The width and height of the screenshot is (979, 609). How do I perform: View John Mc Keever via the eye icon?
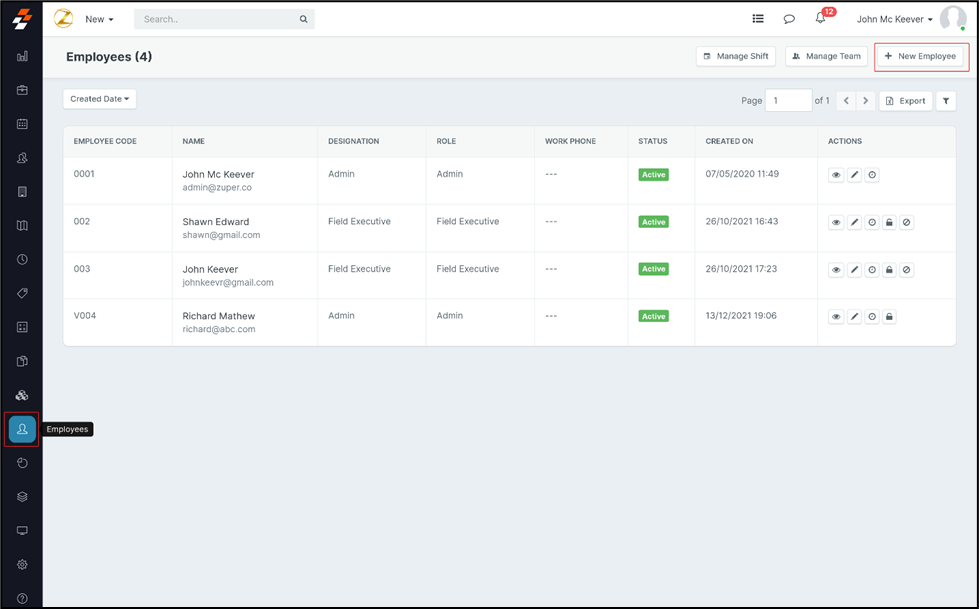point(836,175)
